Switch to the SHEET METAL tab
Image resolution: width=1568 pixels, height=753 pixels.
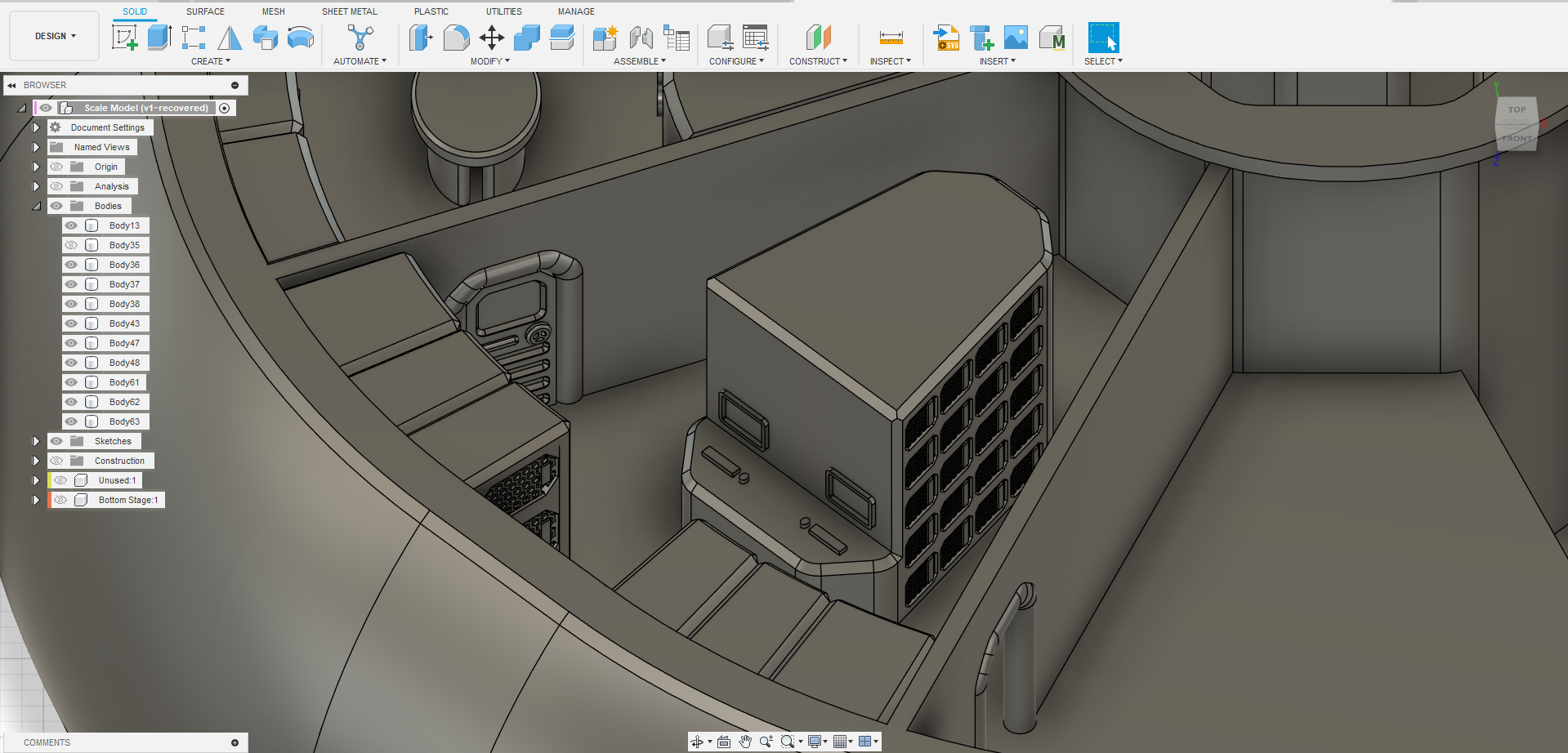point(350,11)
